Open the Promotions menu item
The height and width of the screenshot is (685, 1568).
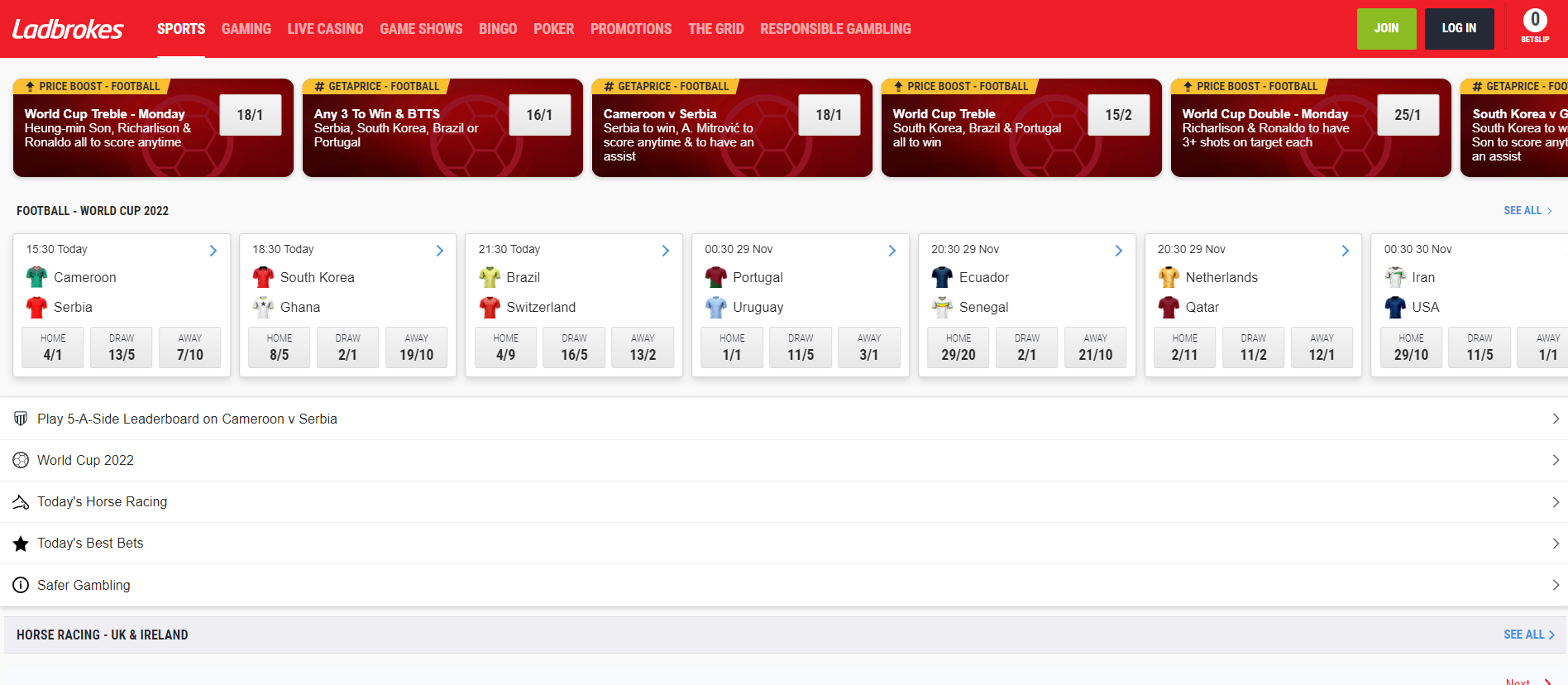click(630, 29)
